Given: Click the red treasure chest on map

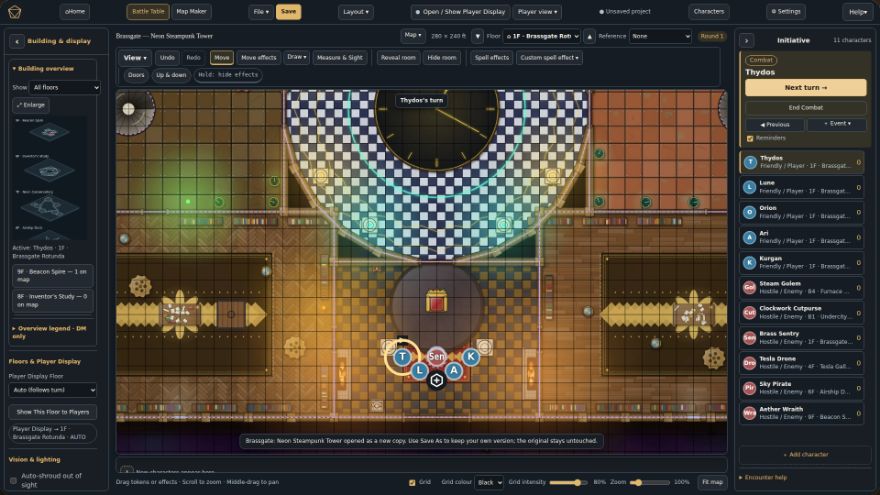Looking at the screenshot, I should click(436, 301).
